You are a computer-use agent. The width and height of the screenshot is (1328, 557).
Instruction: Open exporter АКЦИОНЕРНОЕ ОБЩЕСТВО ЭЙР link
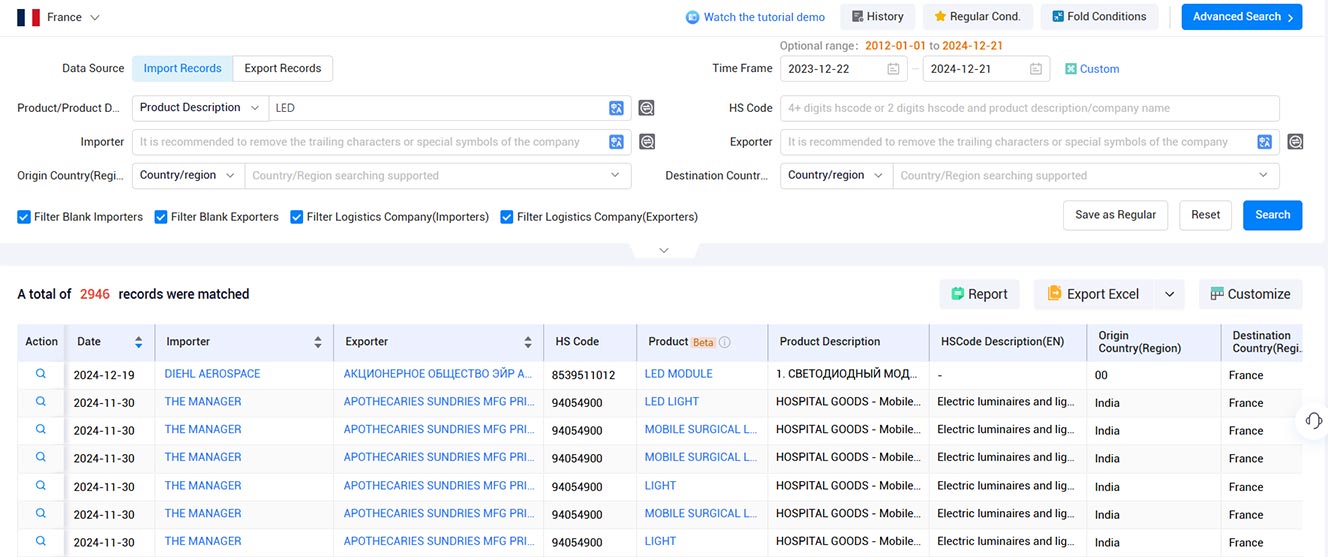point(438,374)
